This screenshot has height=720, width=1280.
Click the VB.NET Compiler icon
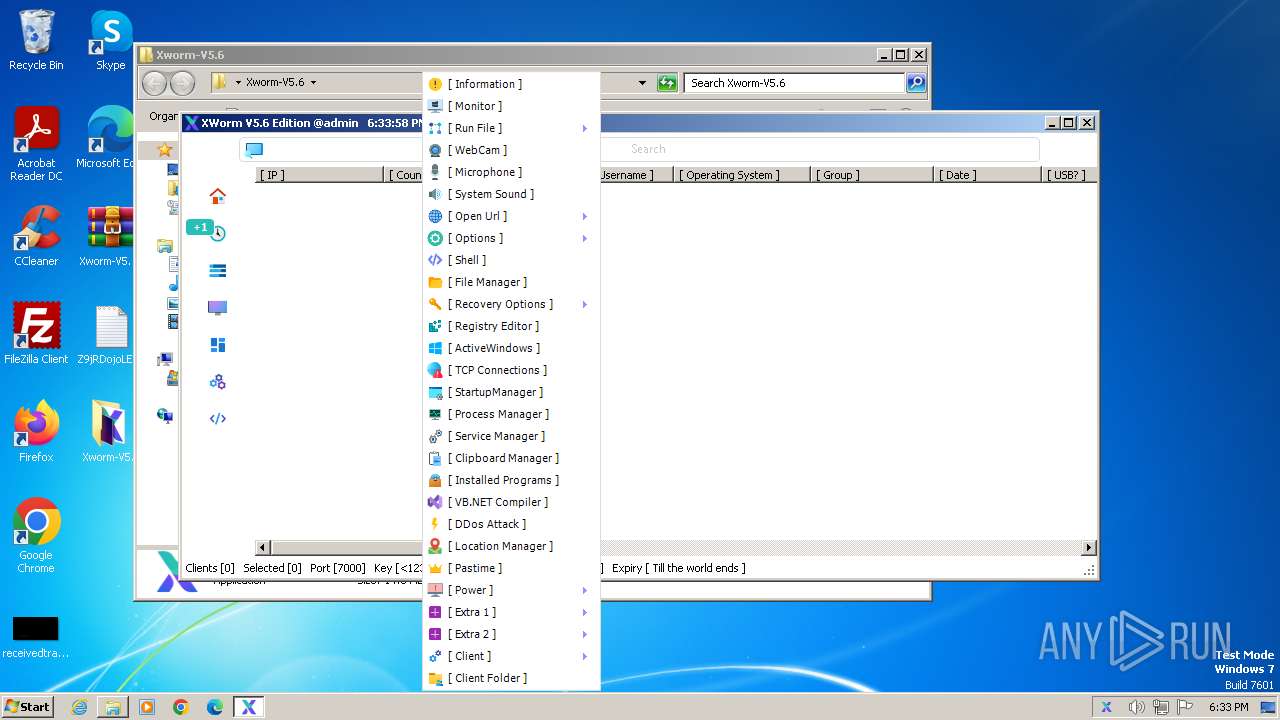tap(435, 502)
